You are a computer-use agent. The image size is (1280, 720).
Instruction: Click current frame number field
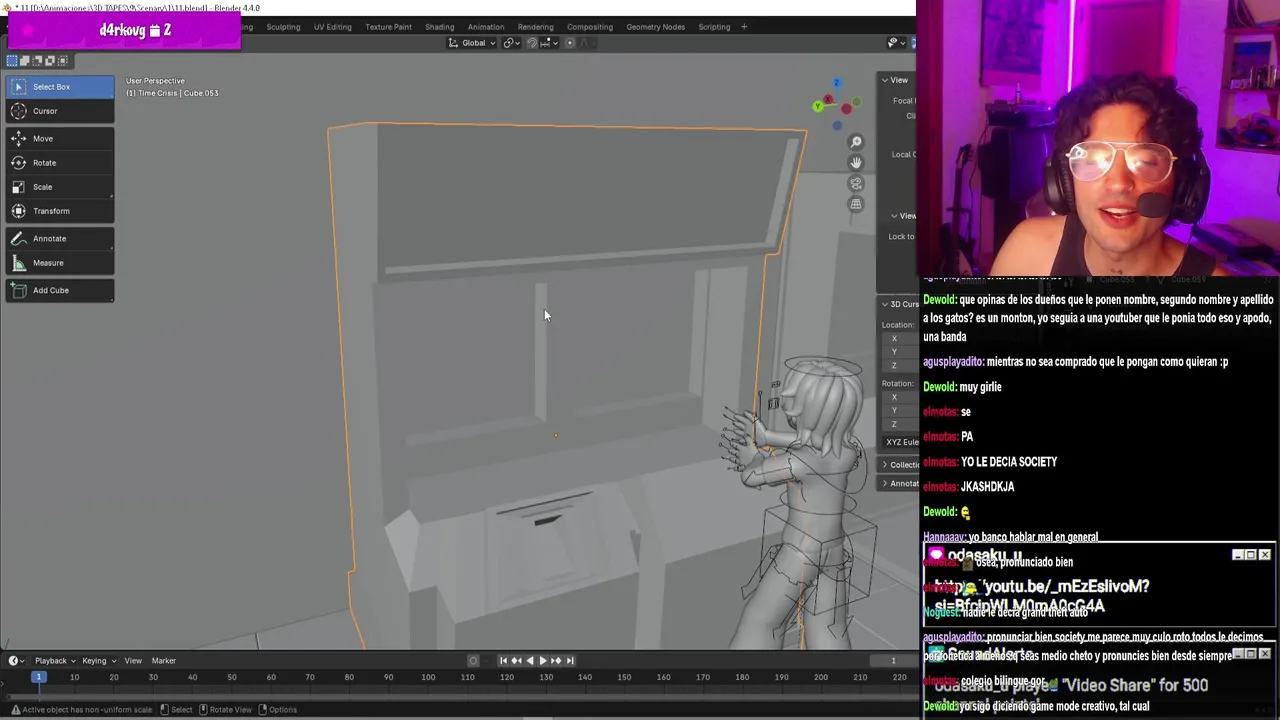893,660
